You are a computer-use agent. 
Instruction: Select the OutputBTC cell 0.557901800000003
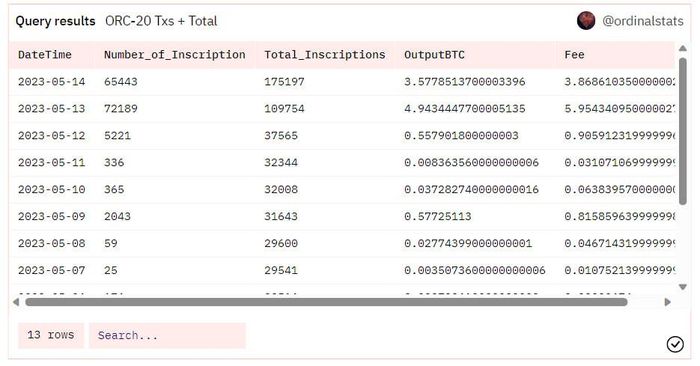(462, 136)
